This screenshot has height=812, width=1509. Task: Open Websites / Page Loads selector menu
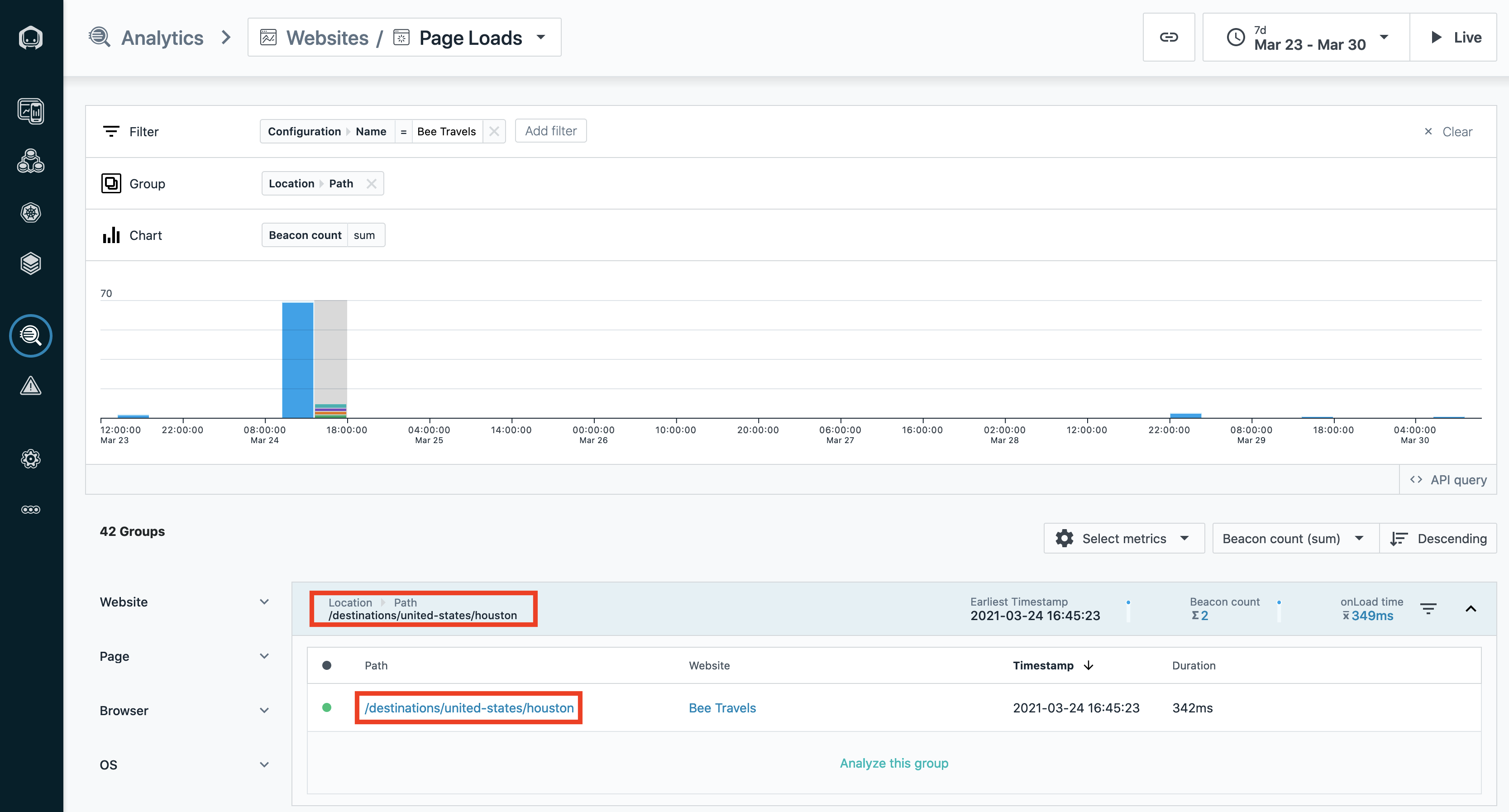(404, 38)
